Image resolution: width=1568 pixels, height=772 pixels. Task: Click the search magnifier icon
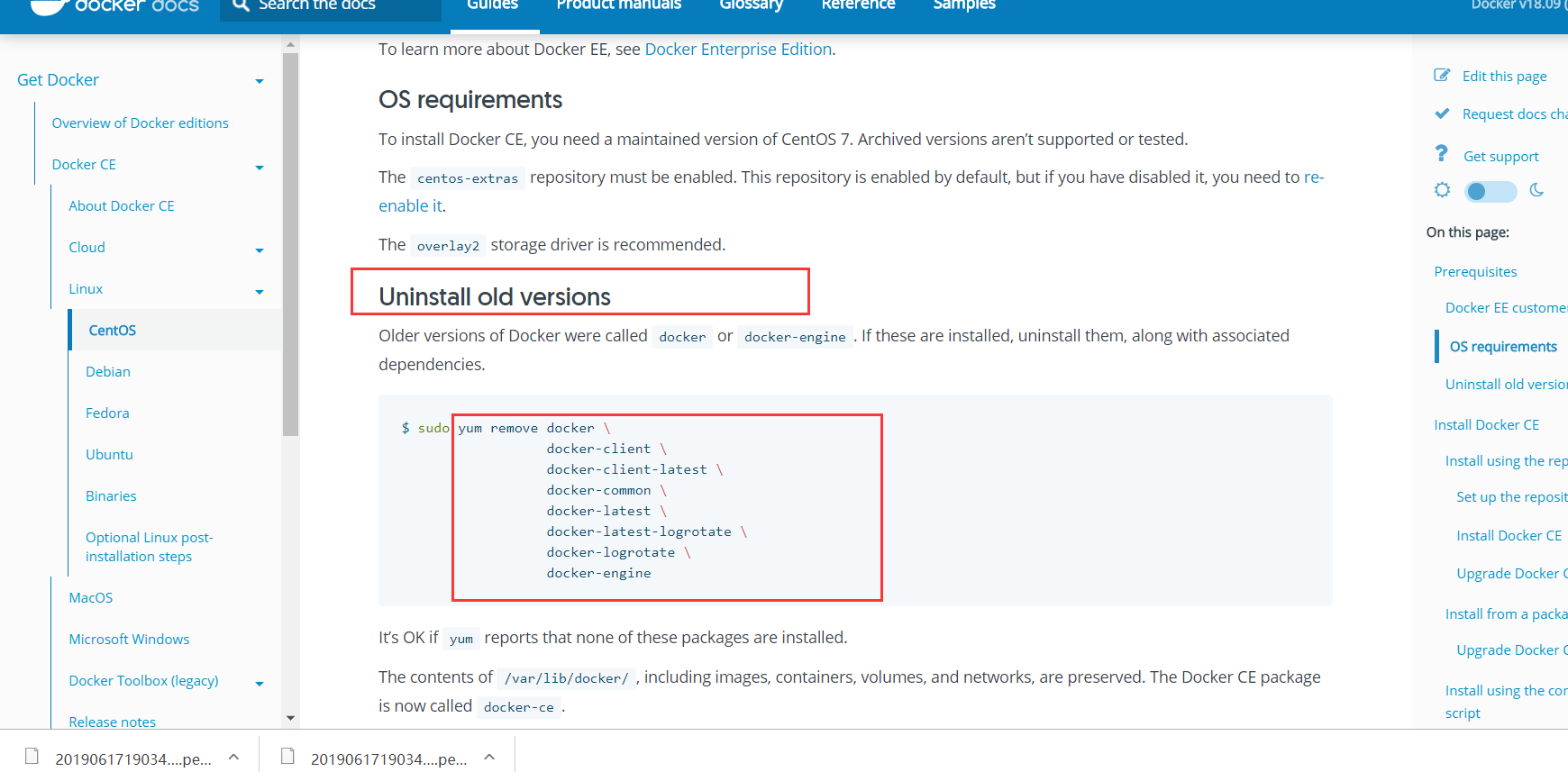[x=240, y=5]
